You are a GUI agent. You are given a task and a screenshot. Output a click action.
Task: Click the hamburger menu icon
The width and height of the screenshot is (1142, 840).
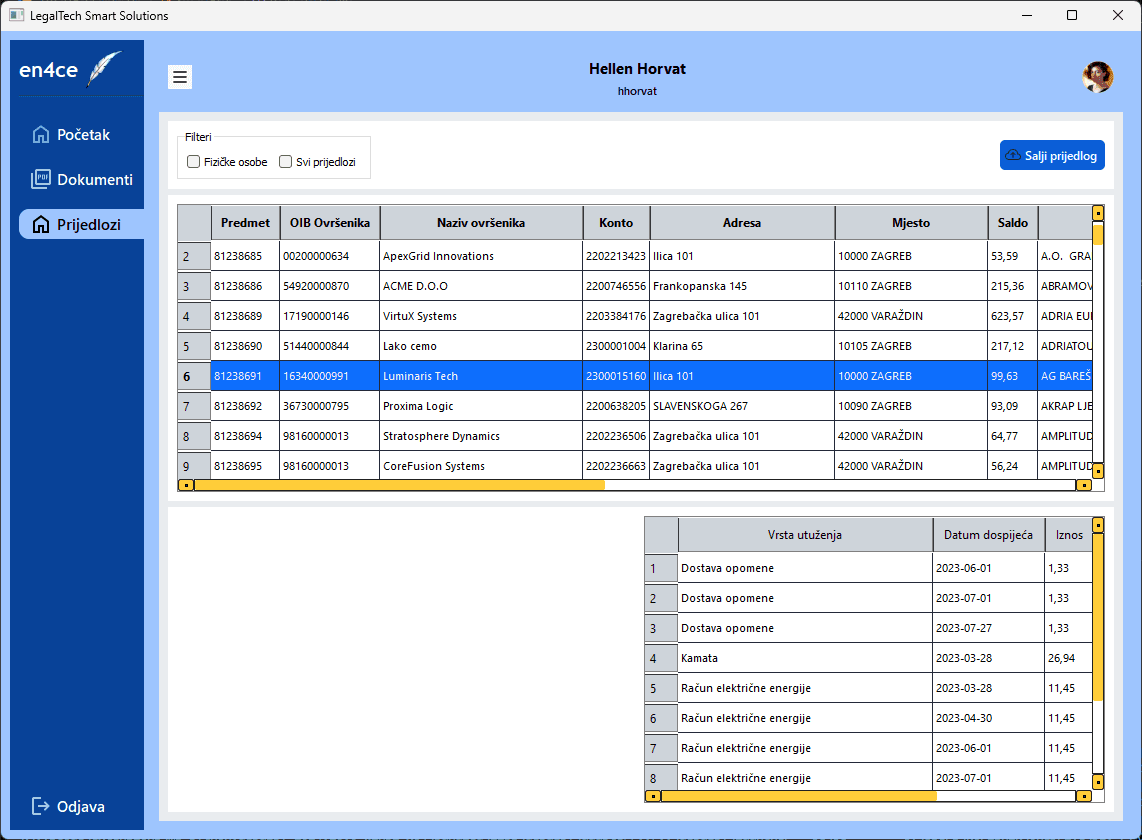coord(180,77)
